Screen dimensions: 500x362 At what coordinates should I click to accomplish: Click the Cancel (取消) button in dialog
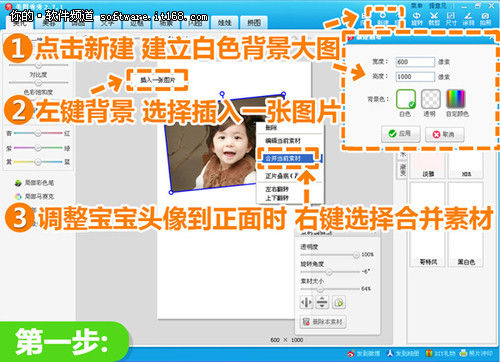[444, 134]
